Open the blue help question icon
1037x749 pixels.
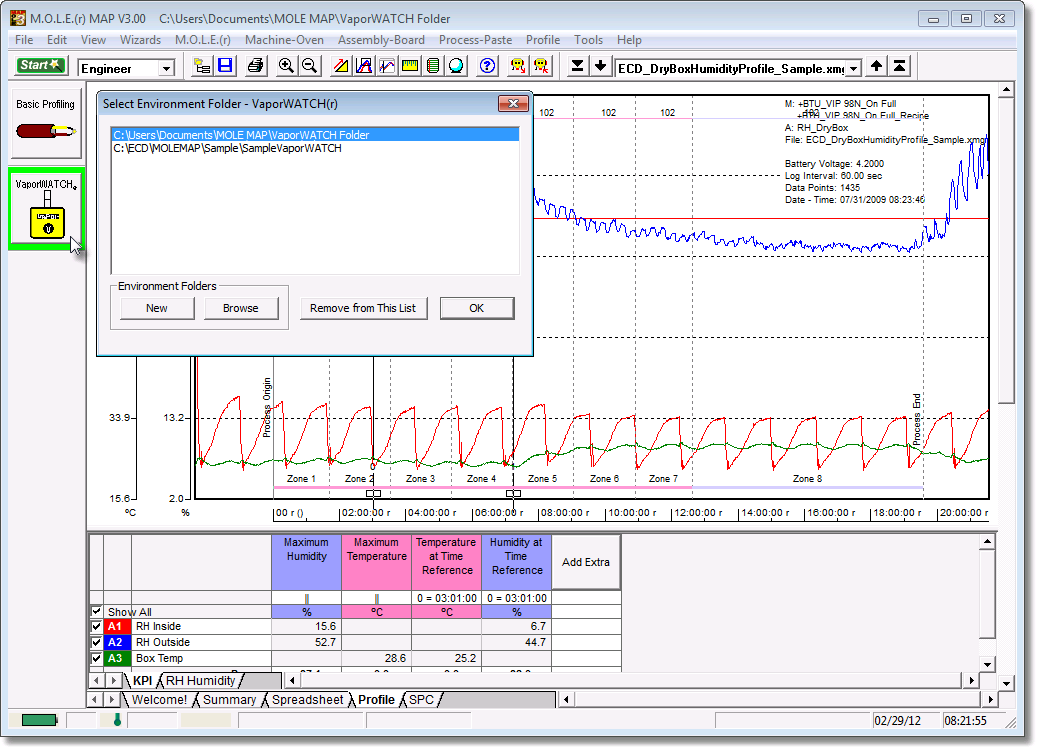(x=487, y=66)
